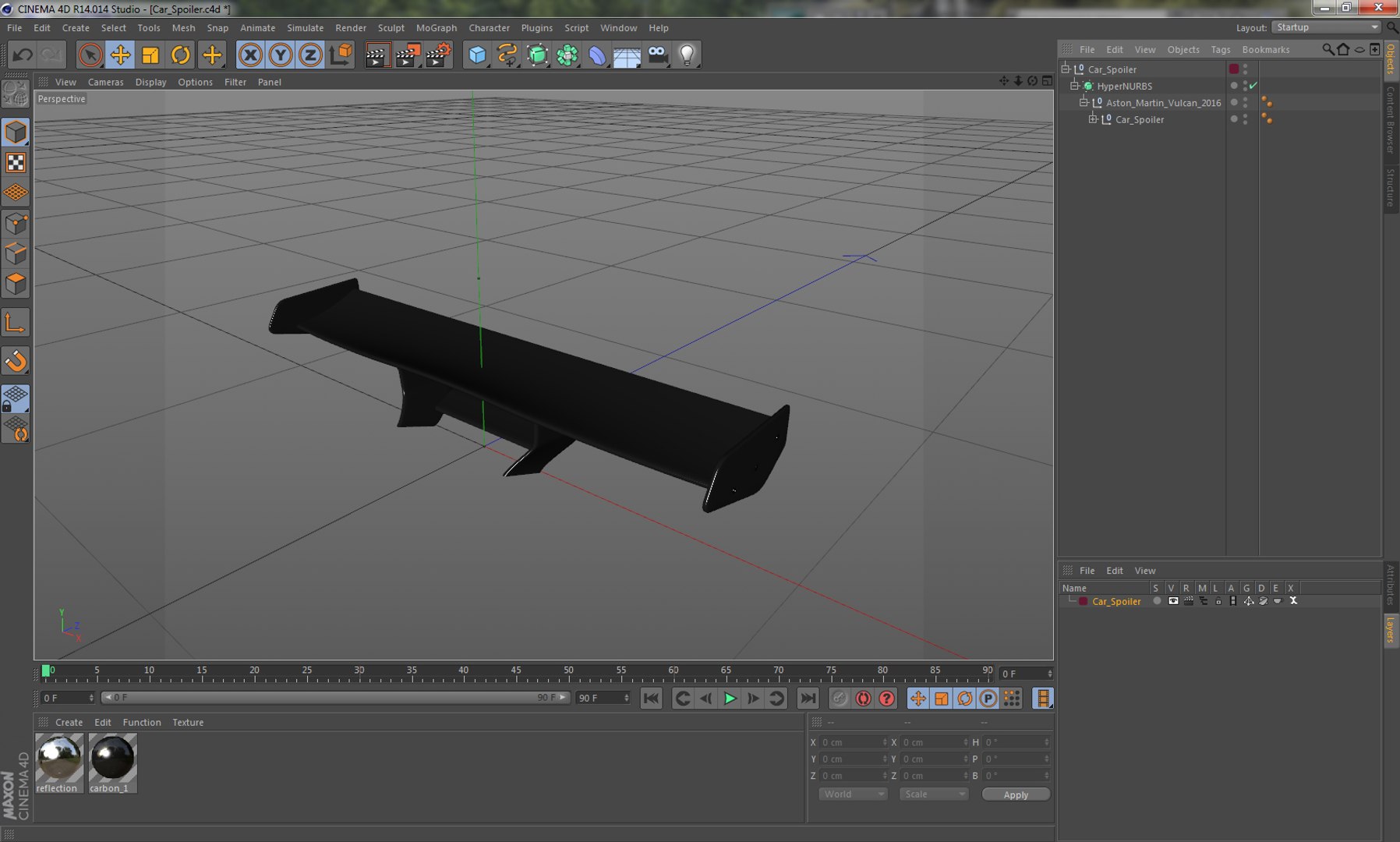Click the Car_Spoiler layer color swatch in Layers

[1084, 601]
